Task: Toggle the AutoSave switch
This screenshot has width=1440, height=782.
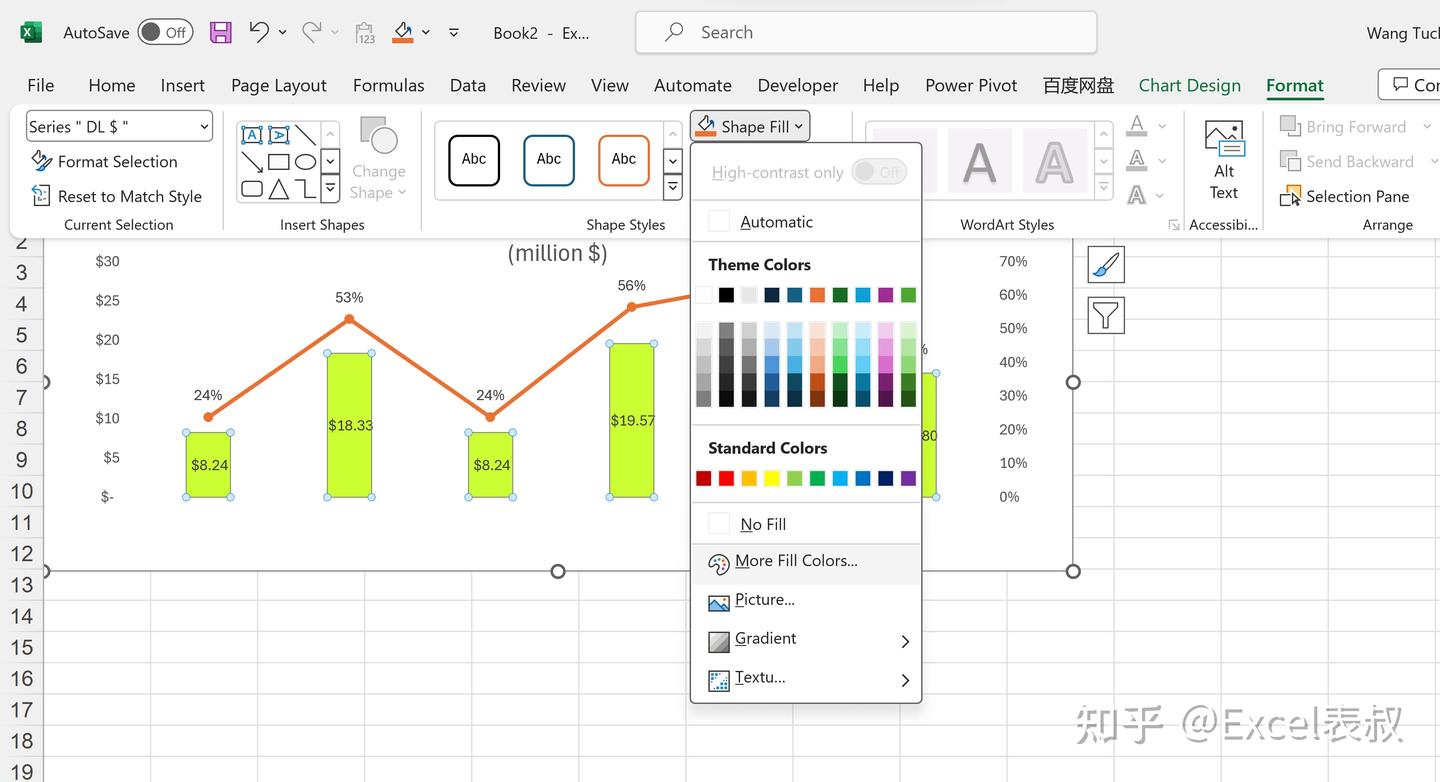Action: [x=165, y=32]
